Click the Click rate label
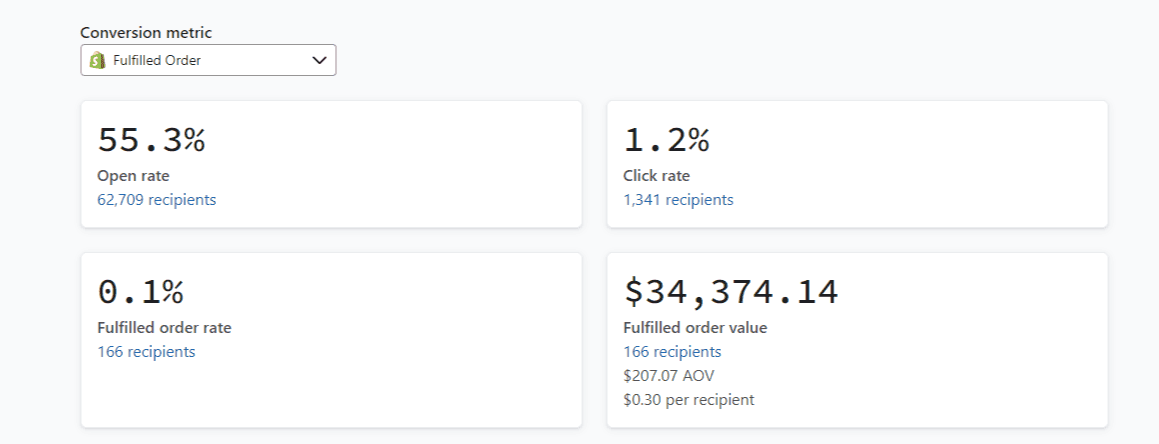1159x444 pixels. 656,176
